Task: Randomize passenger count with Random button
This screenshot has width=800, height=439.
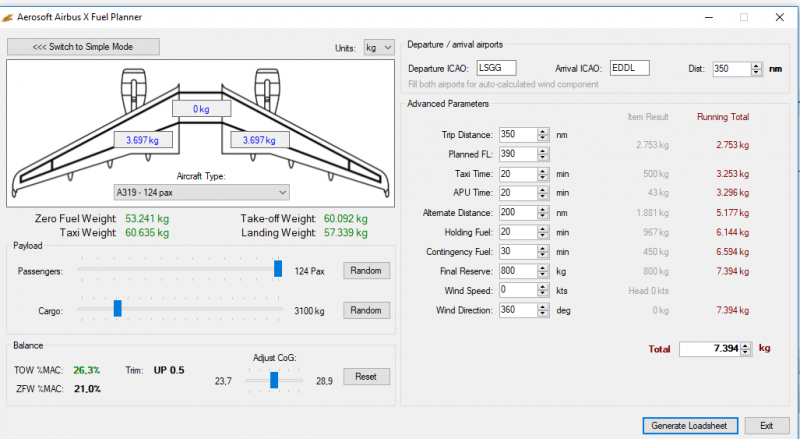Action: 366,271
